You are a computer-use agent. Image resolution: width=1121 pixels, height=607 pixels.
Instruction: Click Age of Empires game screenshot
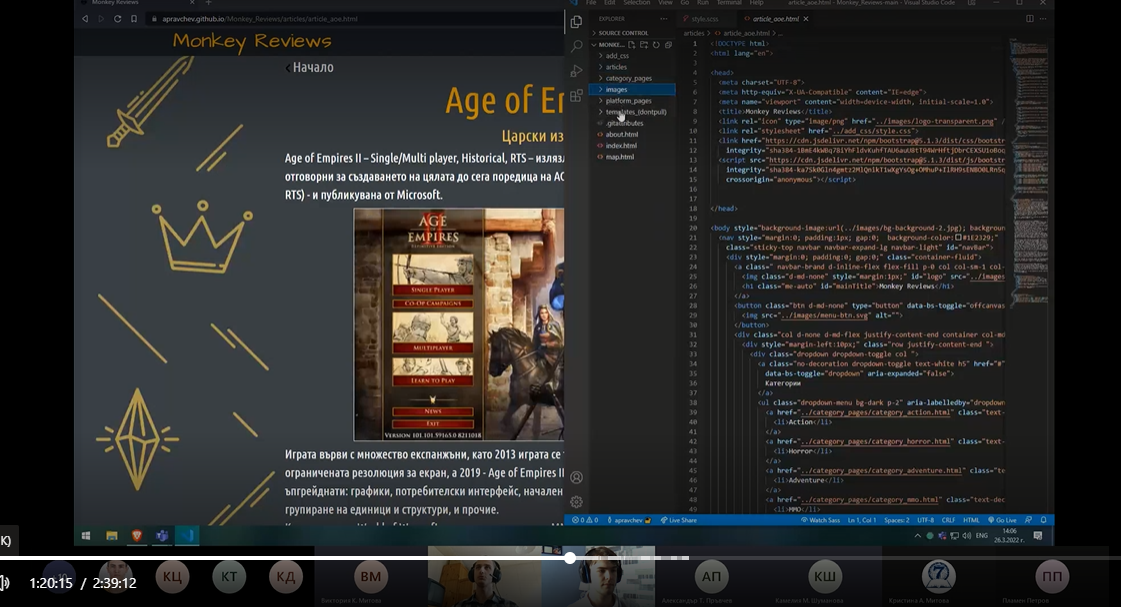click(x=458, y=325)
